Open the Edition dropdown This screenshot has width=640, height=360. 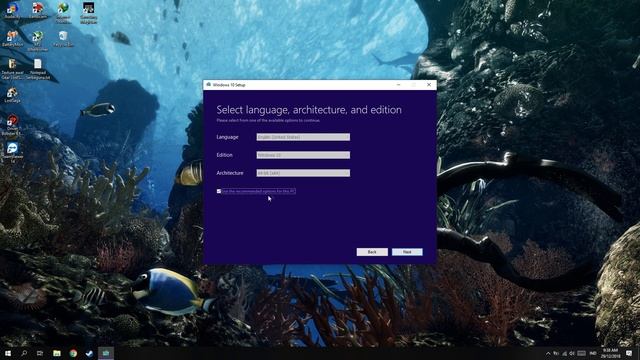tap(303, 155)
